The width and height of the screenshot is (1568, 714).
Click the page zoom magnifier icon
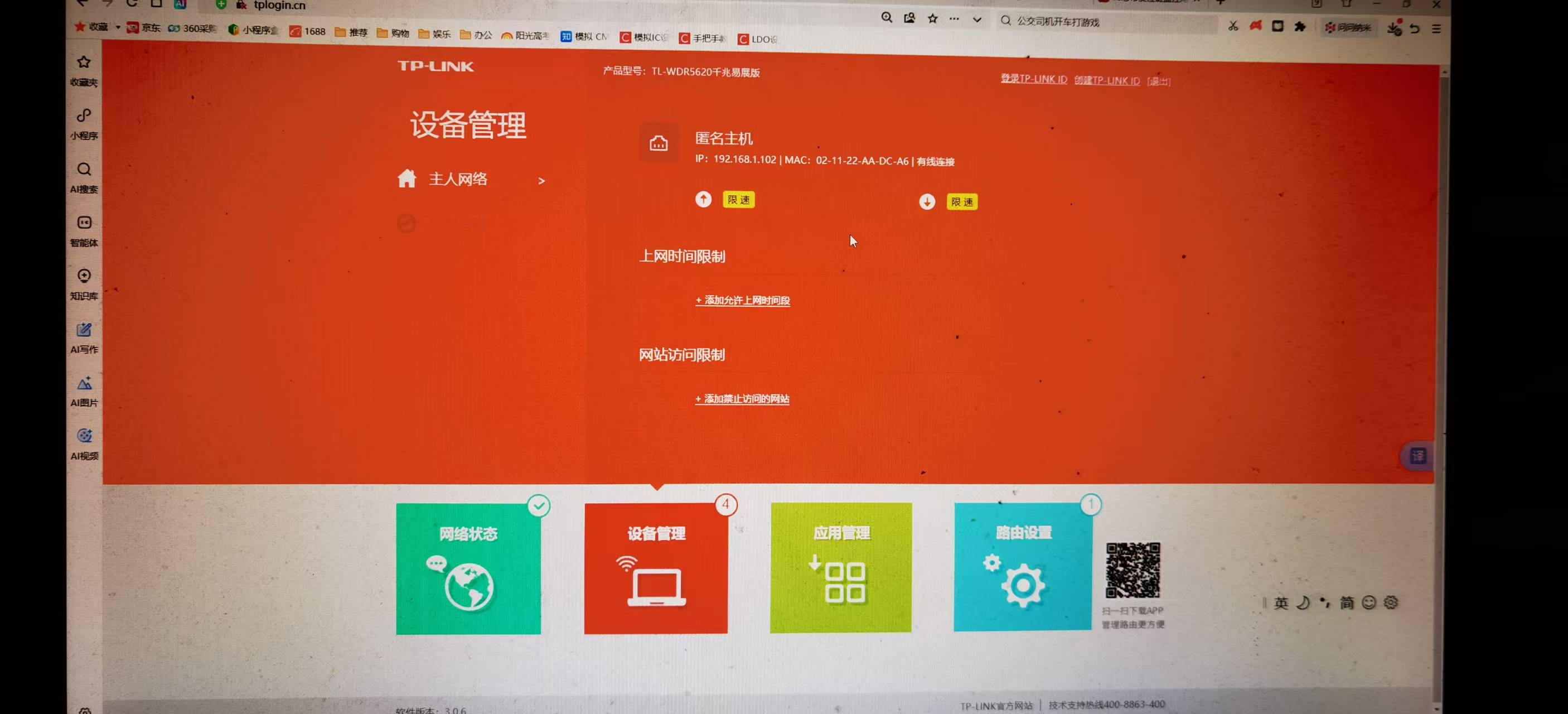coord(886,18)
